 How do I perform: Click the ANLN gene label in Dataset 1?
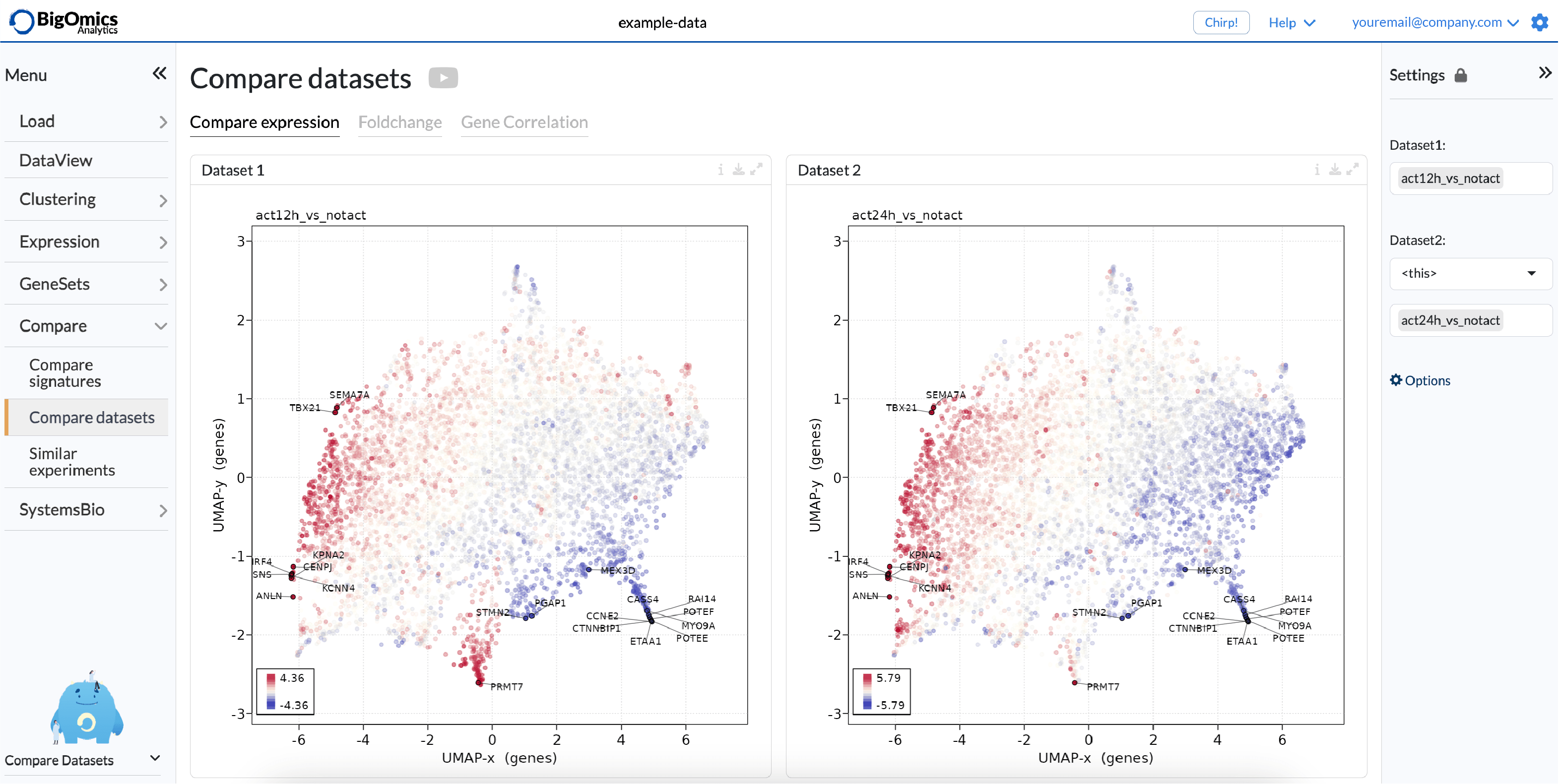[269, 596]
